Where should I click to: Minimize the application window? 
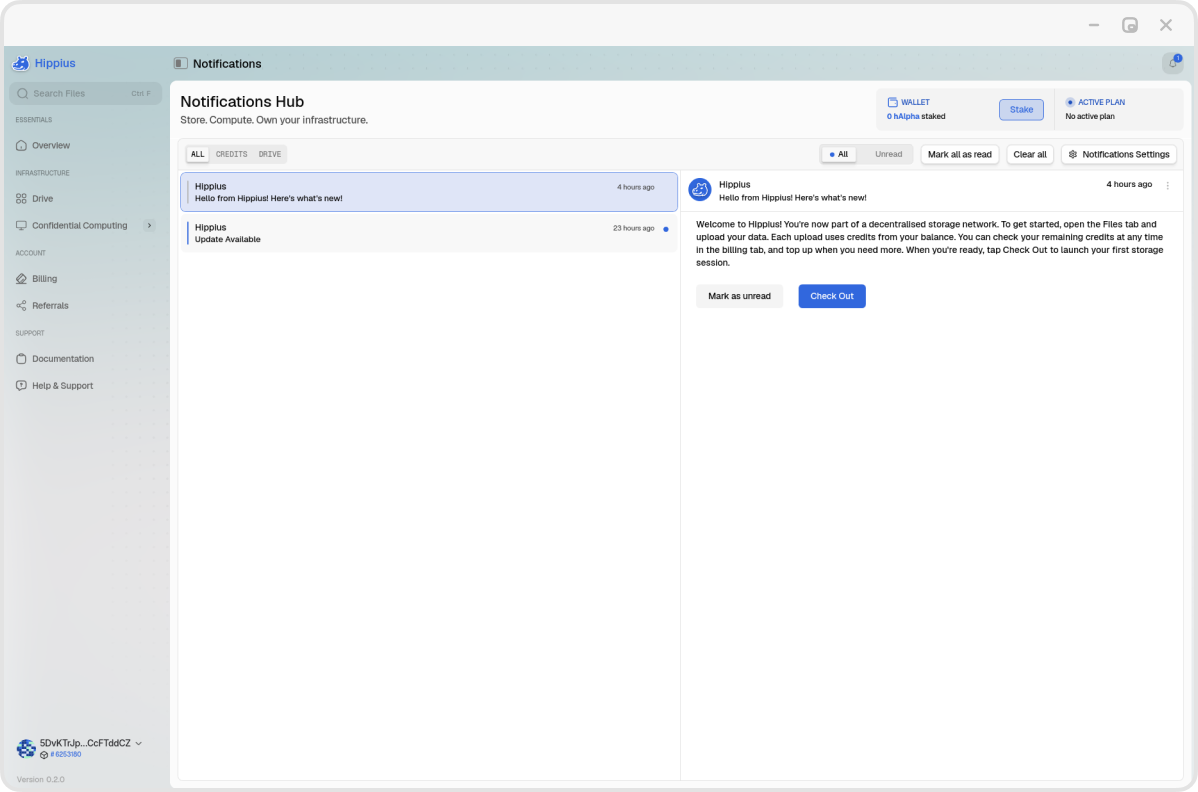(1093, 25)
